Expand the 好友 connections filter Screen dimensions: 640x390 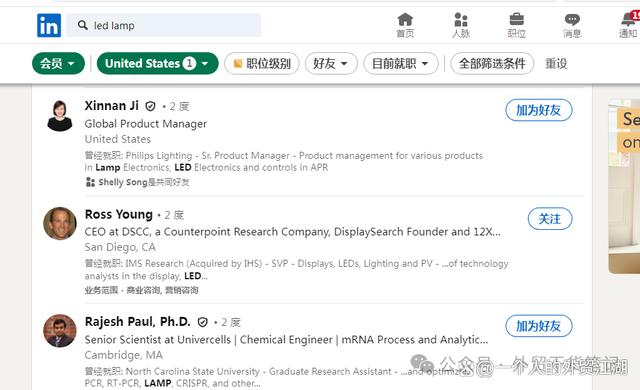tap(331, 63)
